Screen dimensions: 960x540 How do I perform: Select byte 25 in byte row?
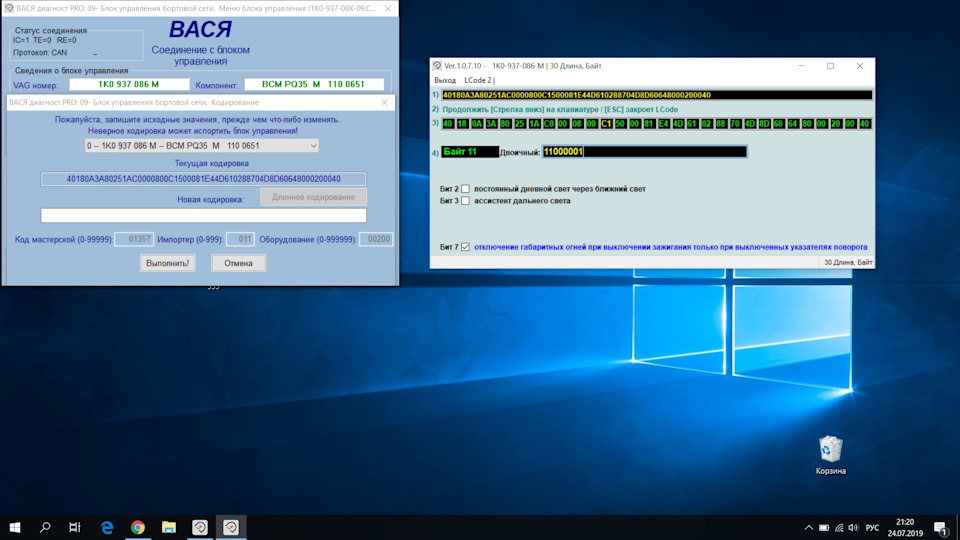[520, 124]
